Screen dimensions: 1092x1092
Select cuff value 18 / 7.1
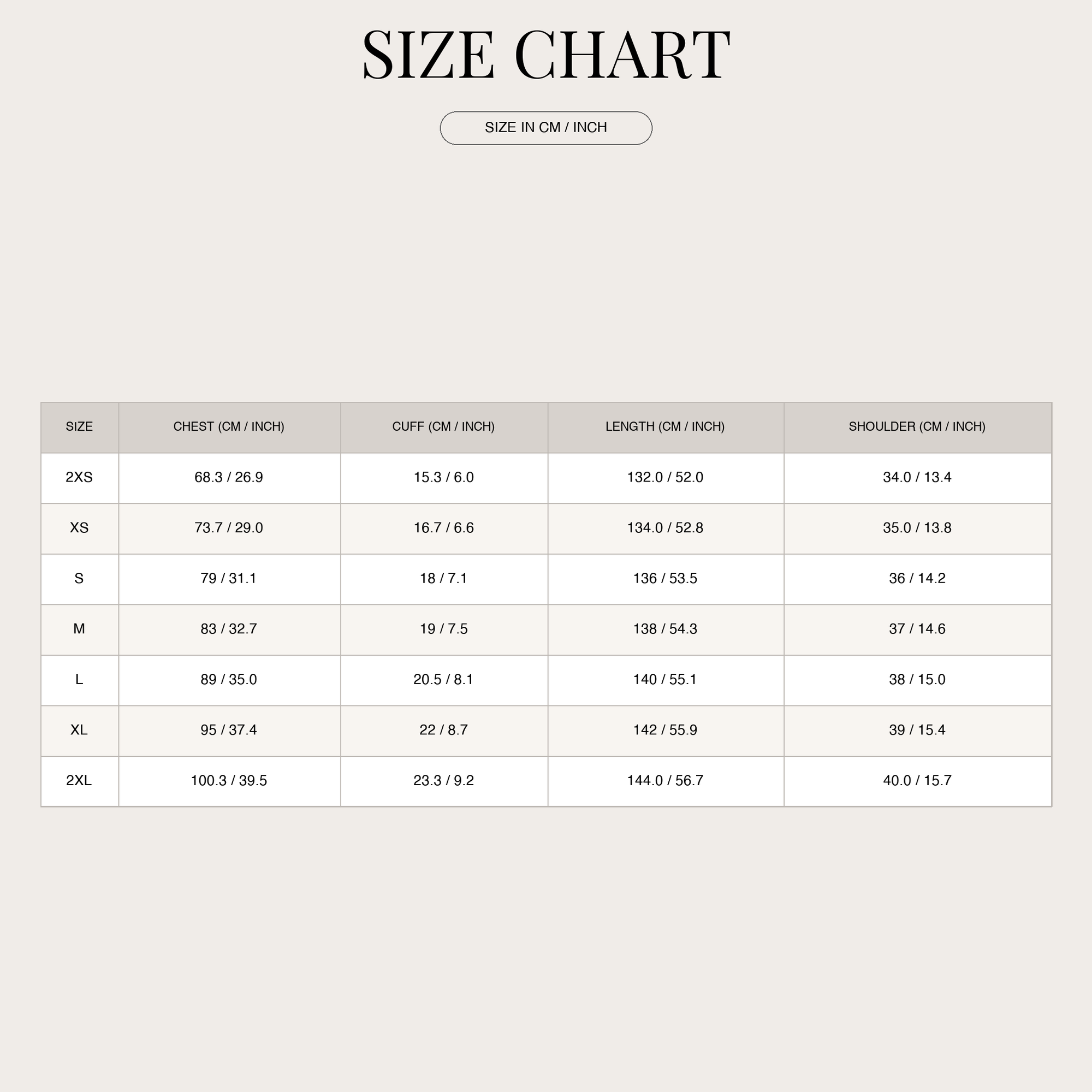coord(444,579)
